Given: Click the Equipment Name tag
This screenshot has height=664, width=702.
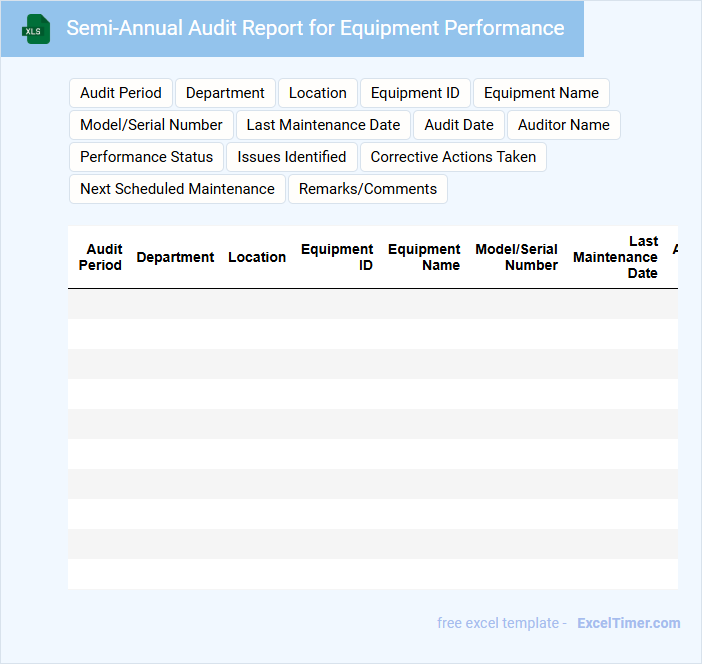Looking at the screenshot, I should pos(541,93).
